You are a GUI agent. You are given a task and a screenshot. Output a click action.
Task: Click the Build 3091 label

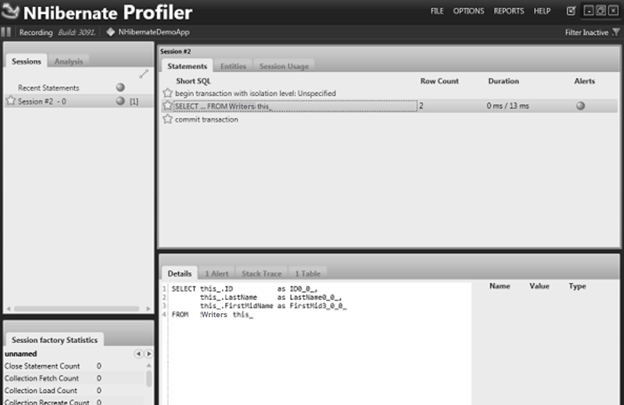pos(76,32)
